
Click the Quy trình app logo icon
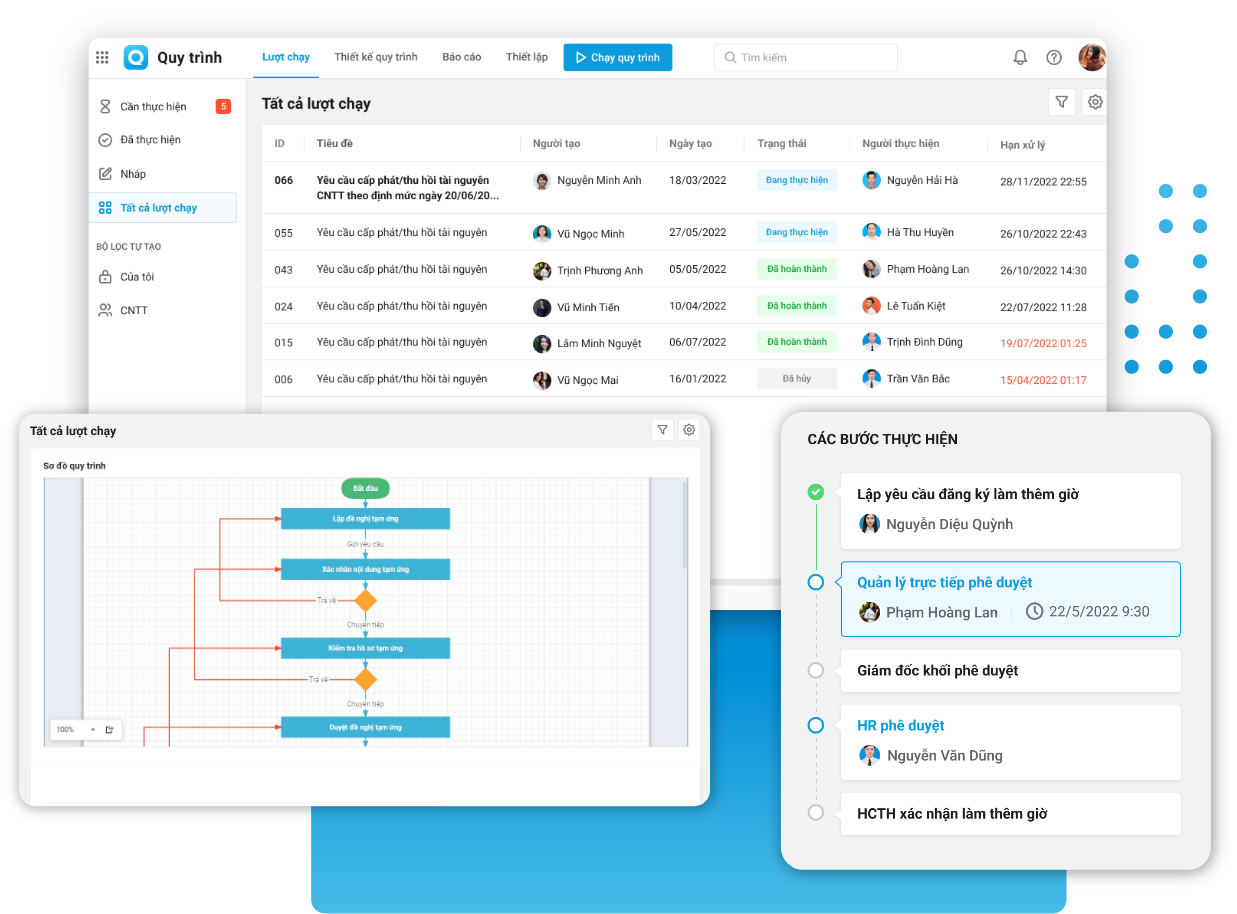(x=136, y=57)
